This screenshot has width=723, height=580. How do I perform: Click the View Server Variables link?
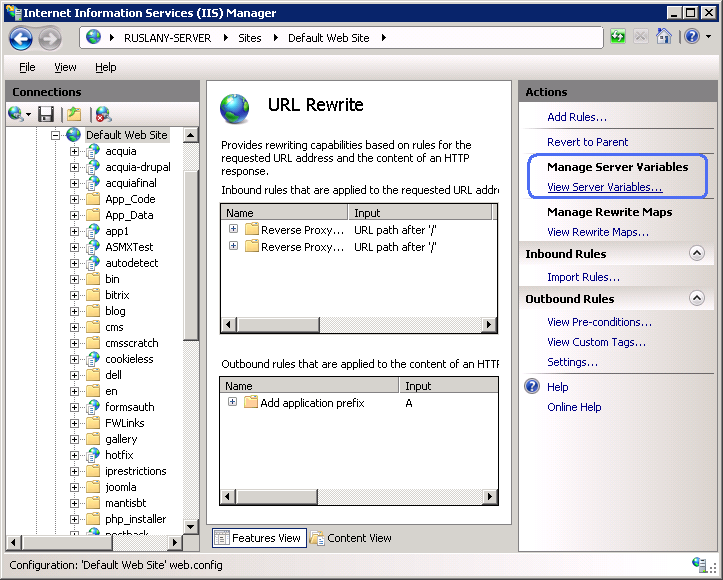point(604,187)
